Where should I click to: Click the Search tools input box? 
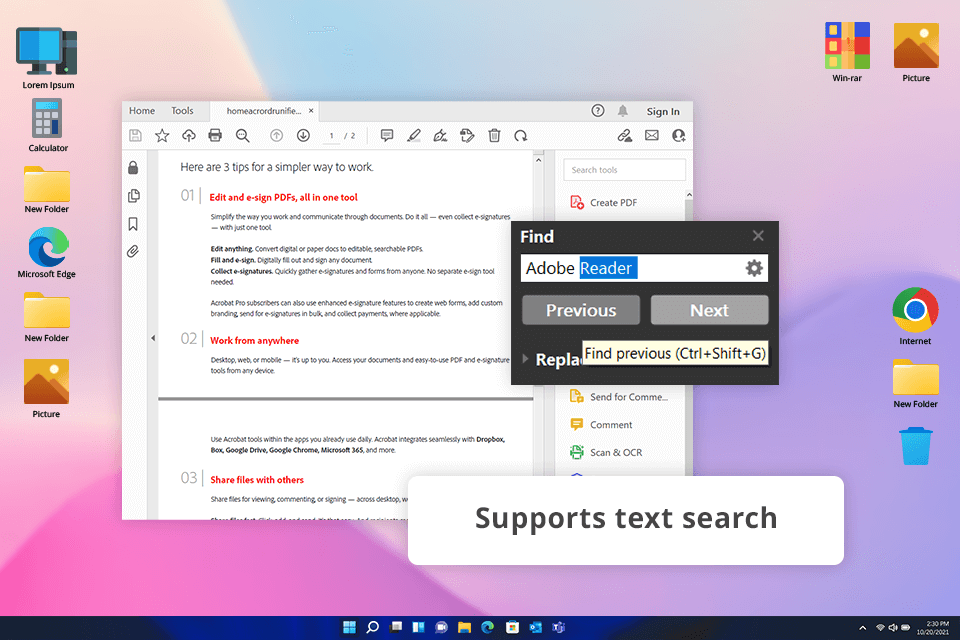[x=624, y=170]
